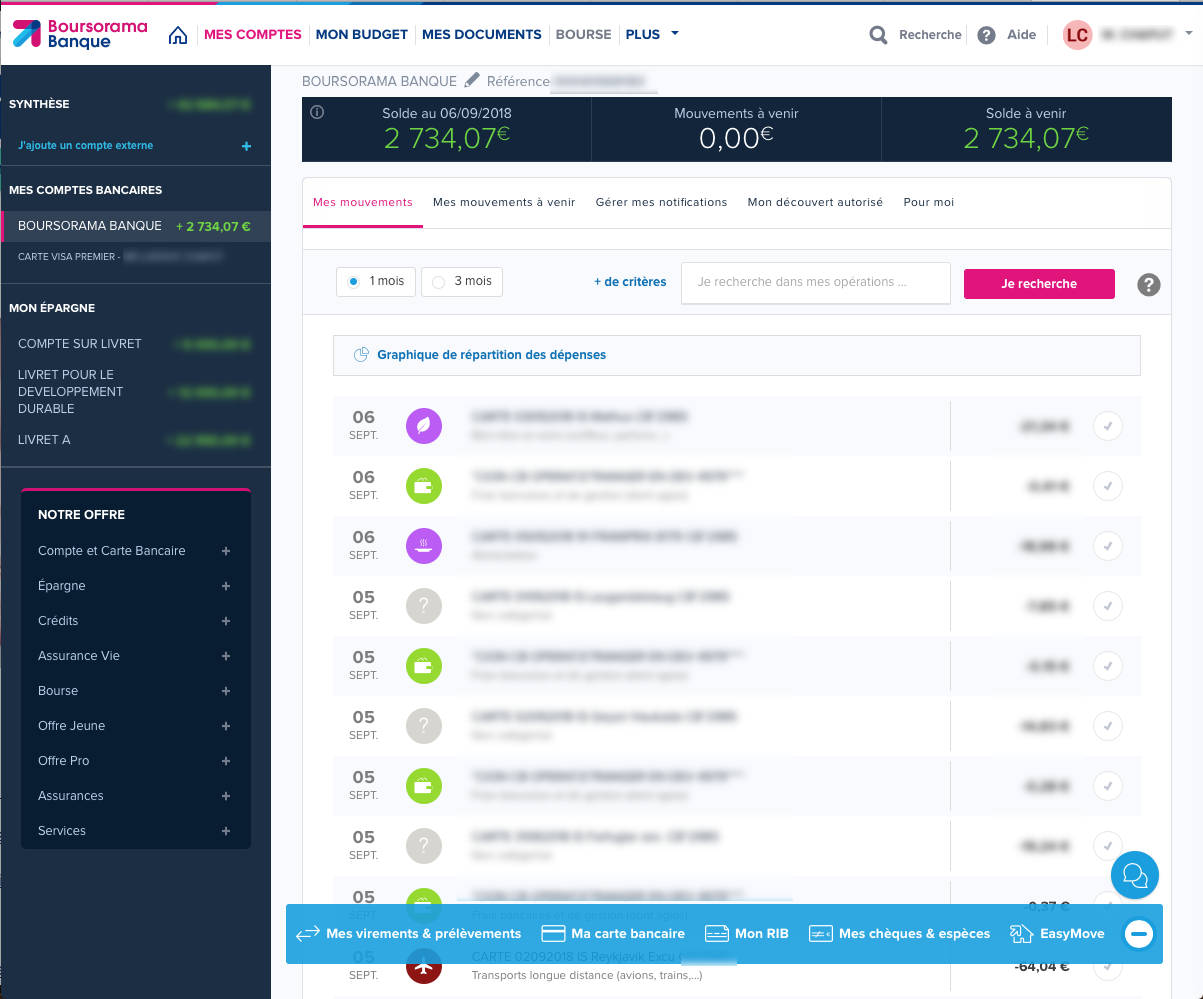Open the user account dropdown arrow
The height and width of the screenshot is (999, 1203).
point(1188,34)
